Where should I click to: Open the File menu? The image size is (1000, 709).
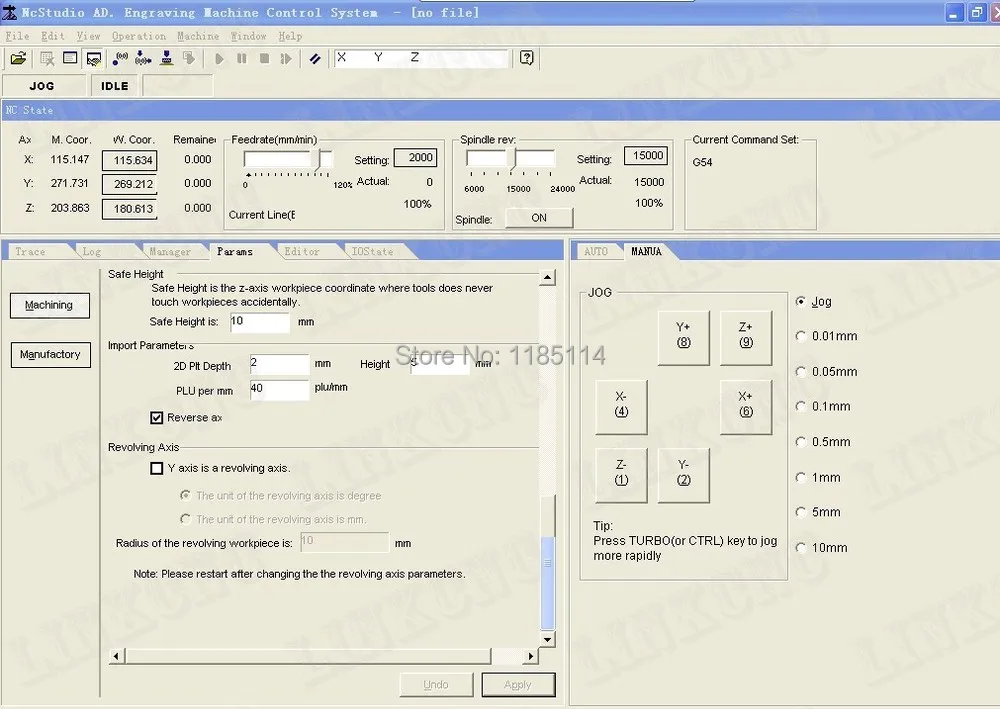tap(17, 36)
